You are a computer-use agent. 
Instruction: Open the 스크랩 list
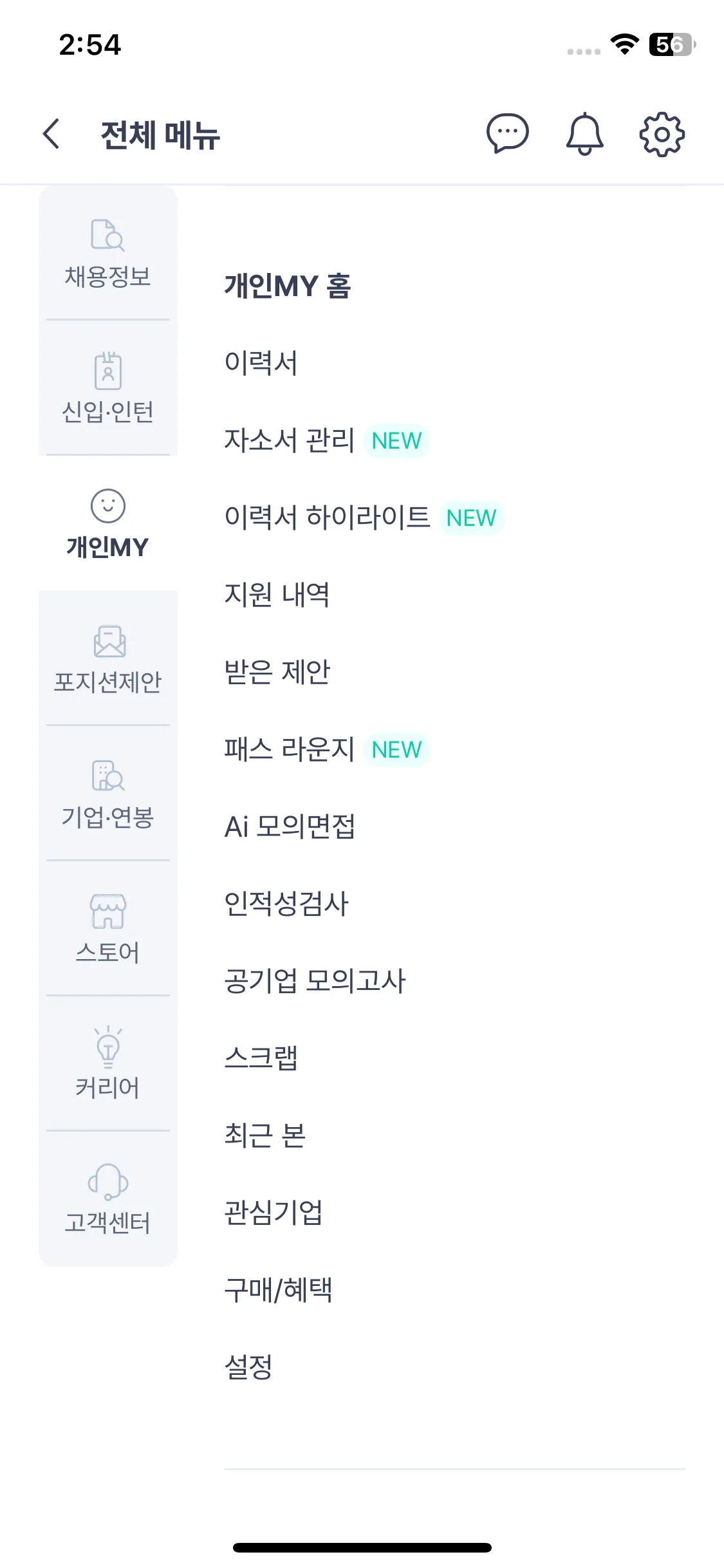click(x=261, y=1058)
